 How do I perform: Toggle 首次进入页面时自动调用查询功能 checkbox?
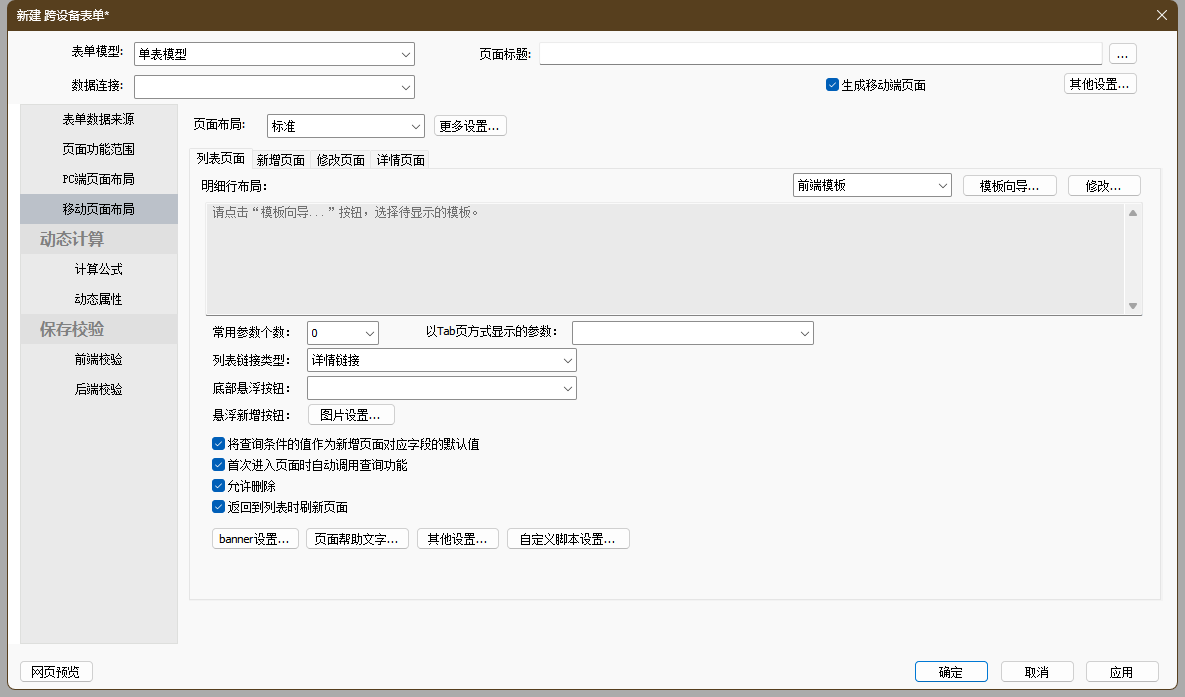coord(219,465)
